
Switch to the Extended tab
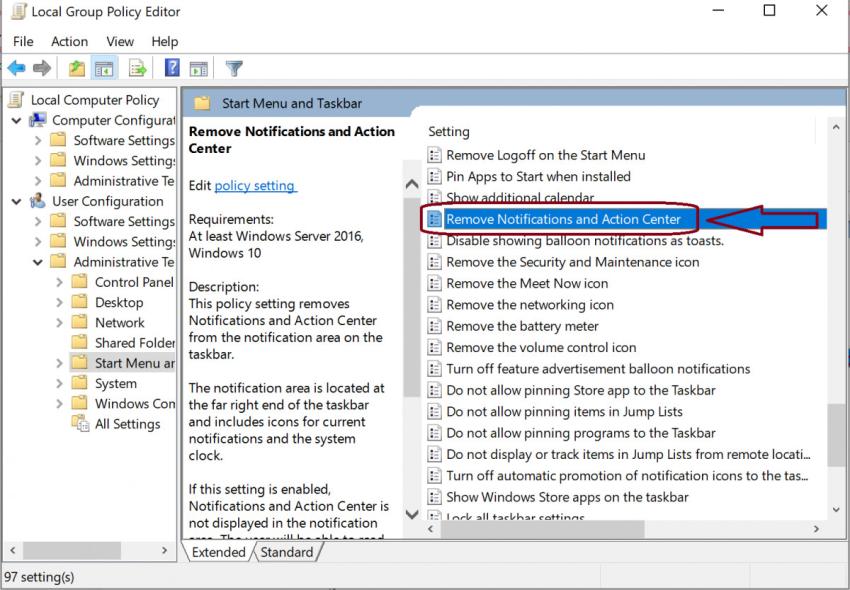click(218, 552)
